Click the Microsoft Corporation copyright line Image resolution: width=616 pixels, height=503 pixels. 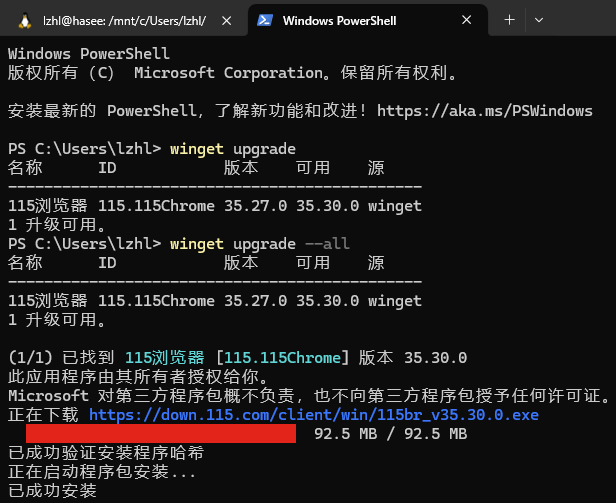click(232, 73)
